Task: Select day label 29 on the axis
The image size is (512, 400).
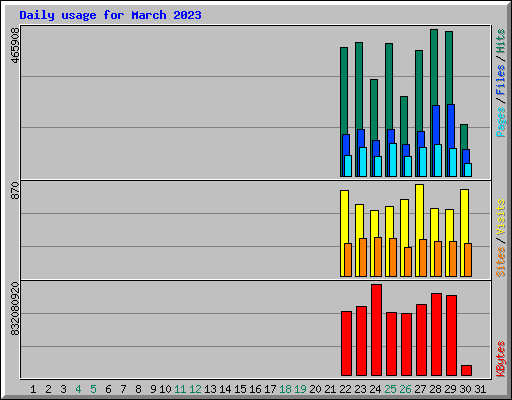Action: click(450, 389)
